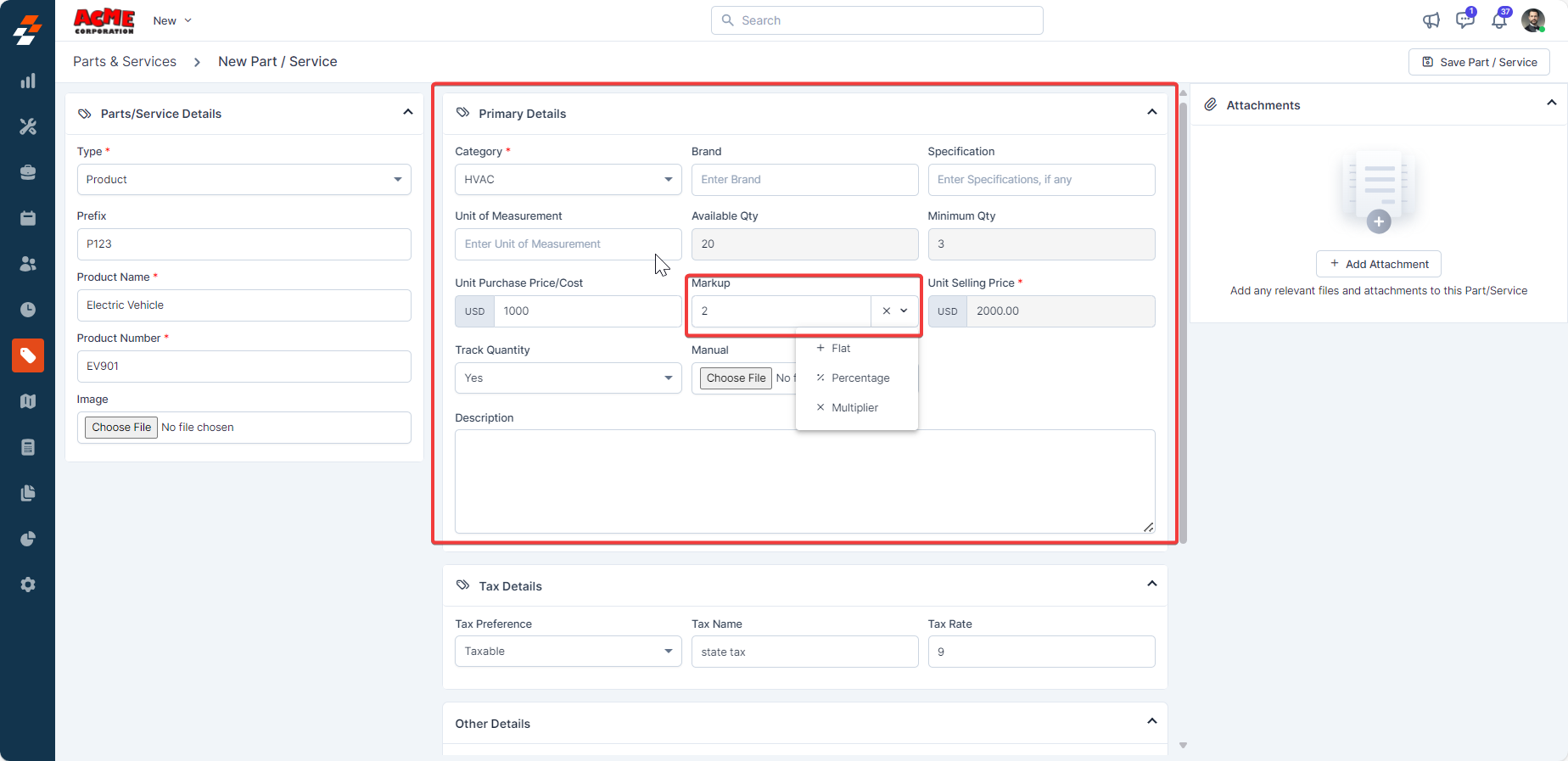Image resolution: width=1568 pixels, height=761 pixels.
Task: Open the map icon in sidebar
Action: point(28,401)
